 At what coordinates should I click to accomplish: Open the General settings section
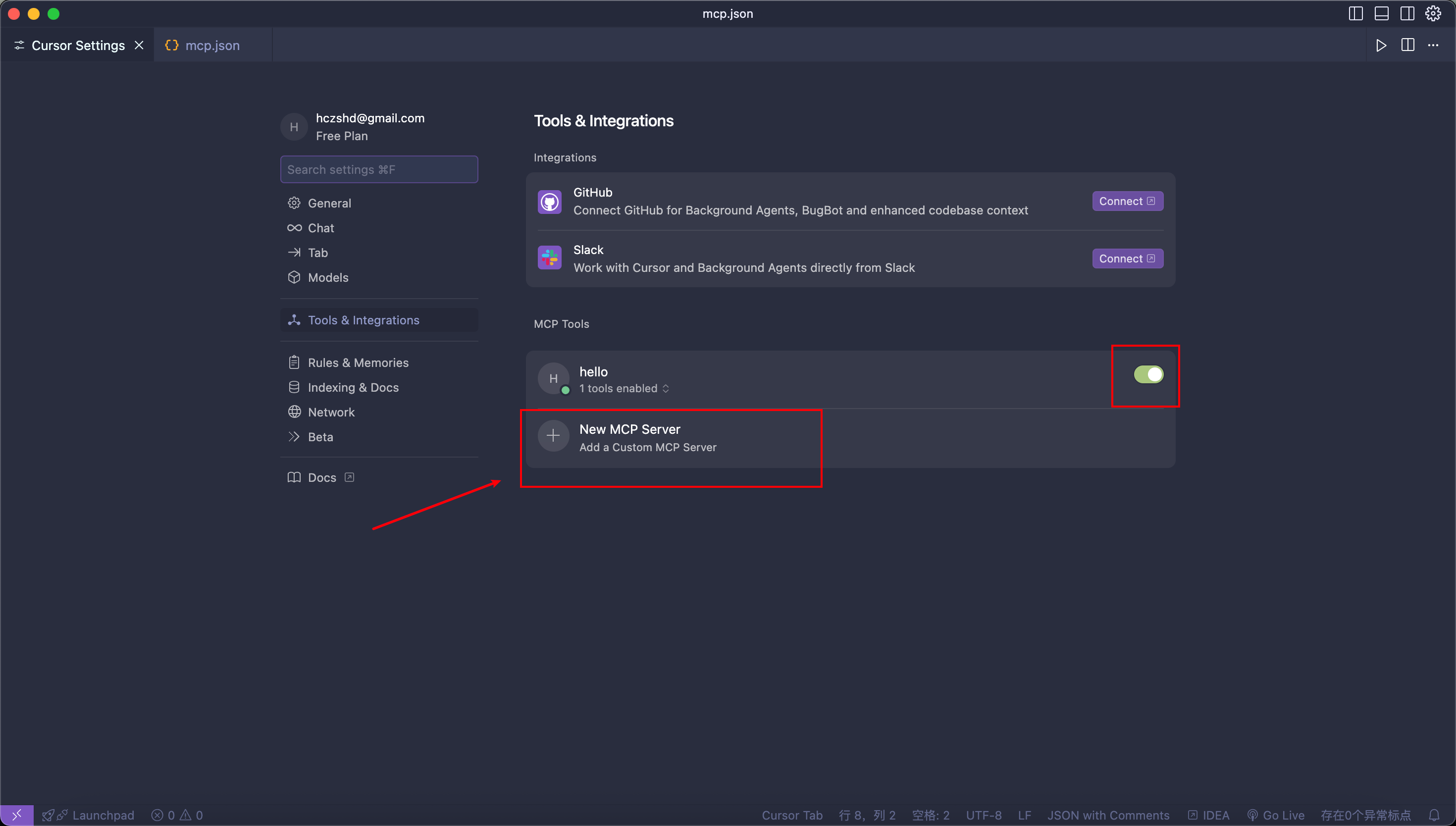[x=379, y=203]
